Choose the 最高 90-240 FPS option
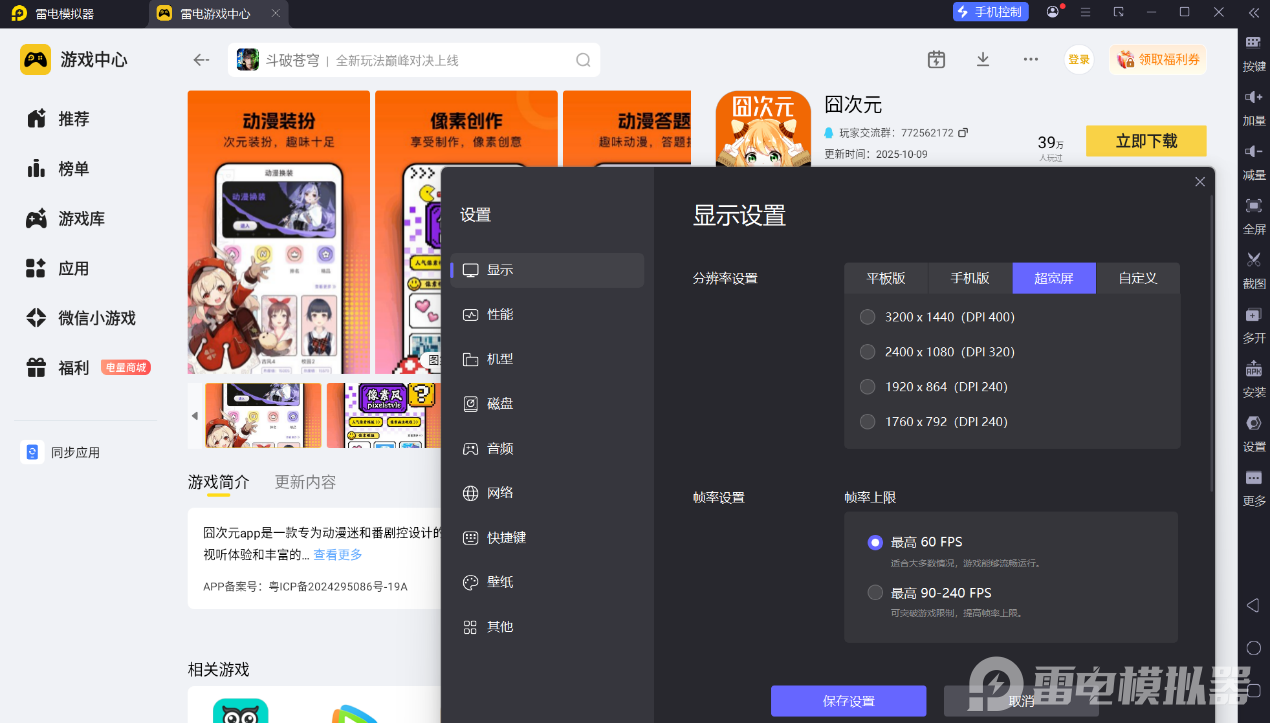The height and width of the screenshot is (723, 1270). click(x=875, y=593)
